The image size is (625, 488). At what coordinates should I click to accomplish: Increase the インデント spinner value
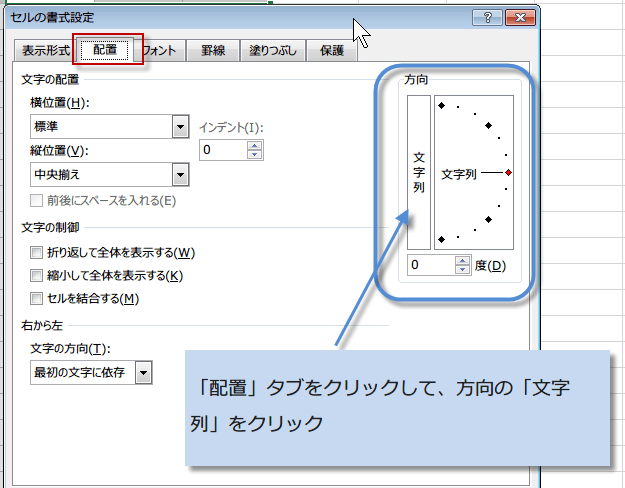coord(255,146)
